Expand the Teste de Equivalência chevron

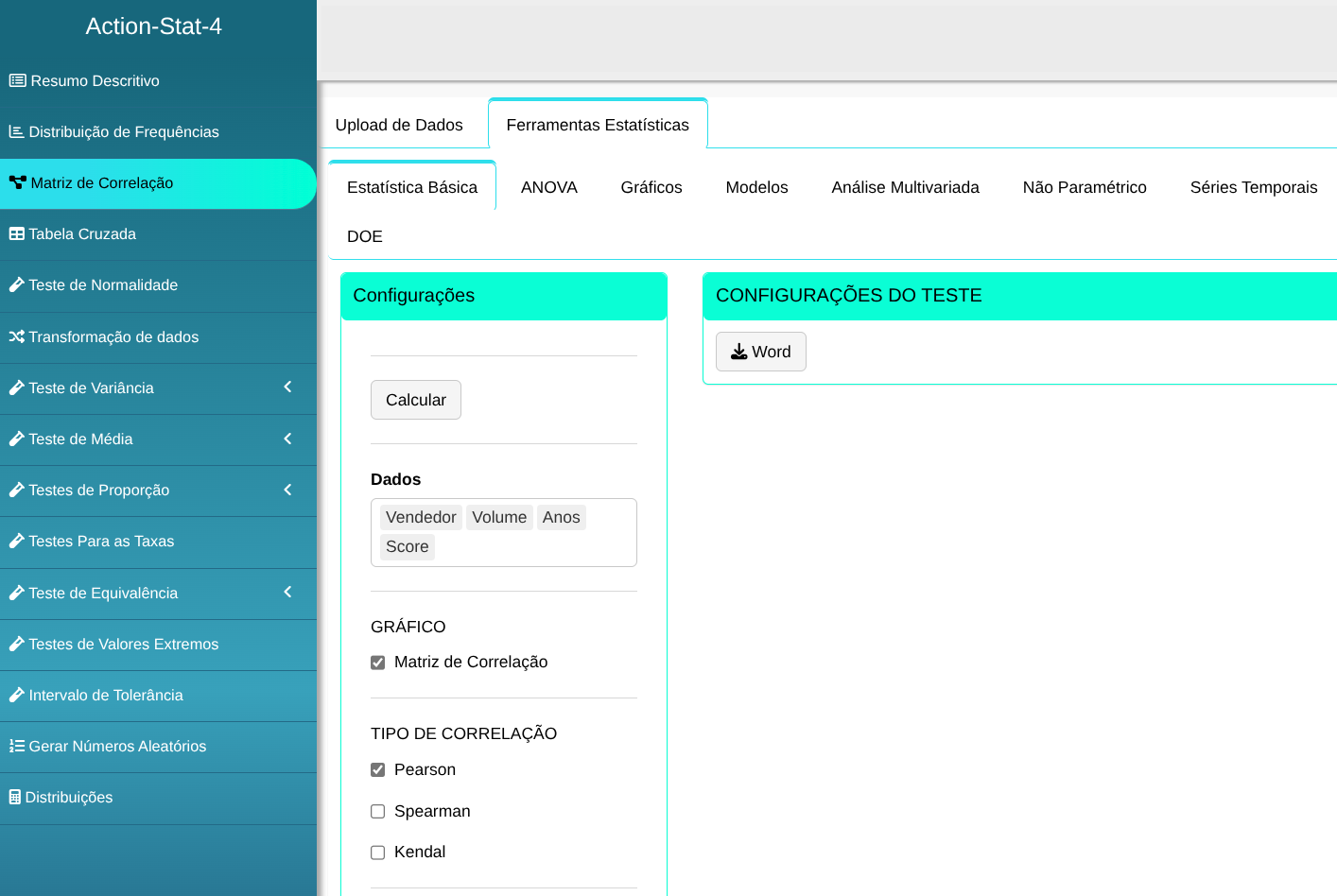pyautogui.click(x=287, y=593)
